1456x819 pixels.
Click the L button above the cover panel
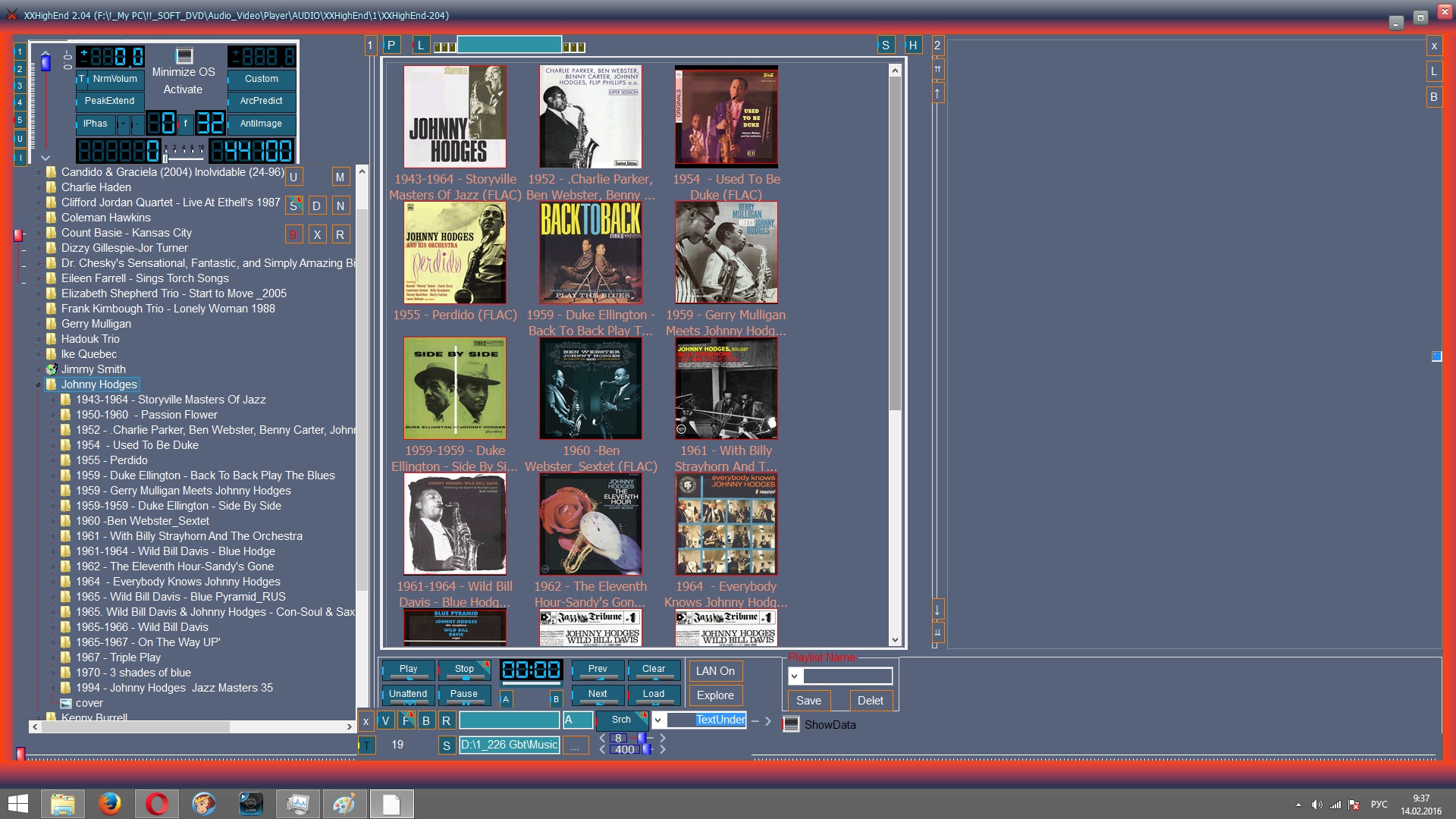(421, 45)
